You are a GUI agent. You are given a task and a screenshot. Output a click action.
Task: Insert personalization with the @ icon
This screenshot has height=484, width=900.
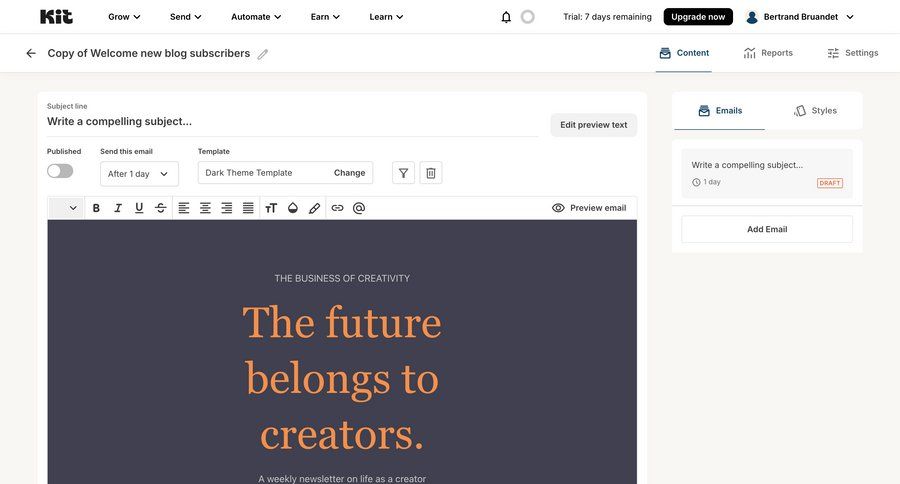pos(359,208)
